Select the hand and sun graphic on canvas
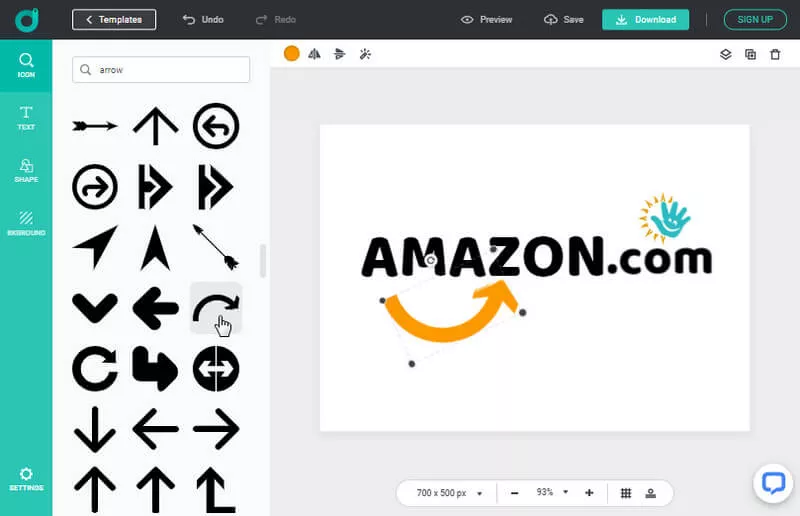The image size is (800, 516). pos(665,218)
